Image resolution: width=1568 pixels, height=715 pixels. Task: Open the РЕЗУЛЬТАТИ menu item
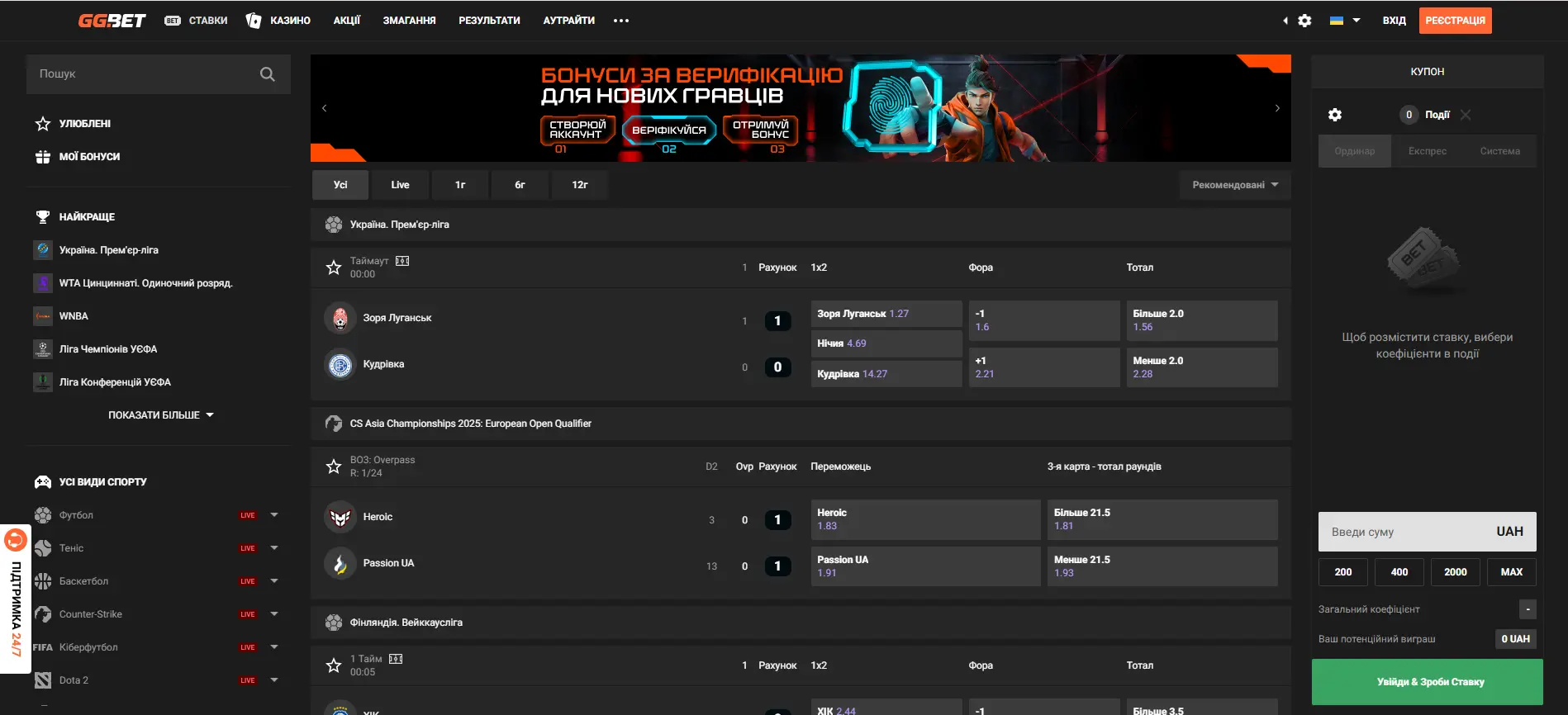pos(489,21)
